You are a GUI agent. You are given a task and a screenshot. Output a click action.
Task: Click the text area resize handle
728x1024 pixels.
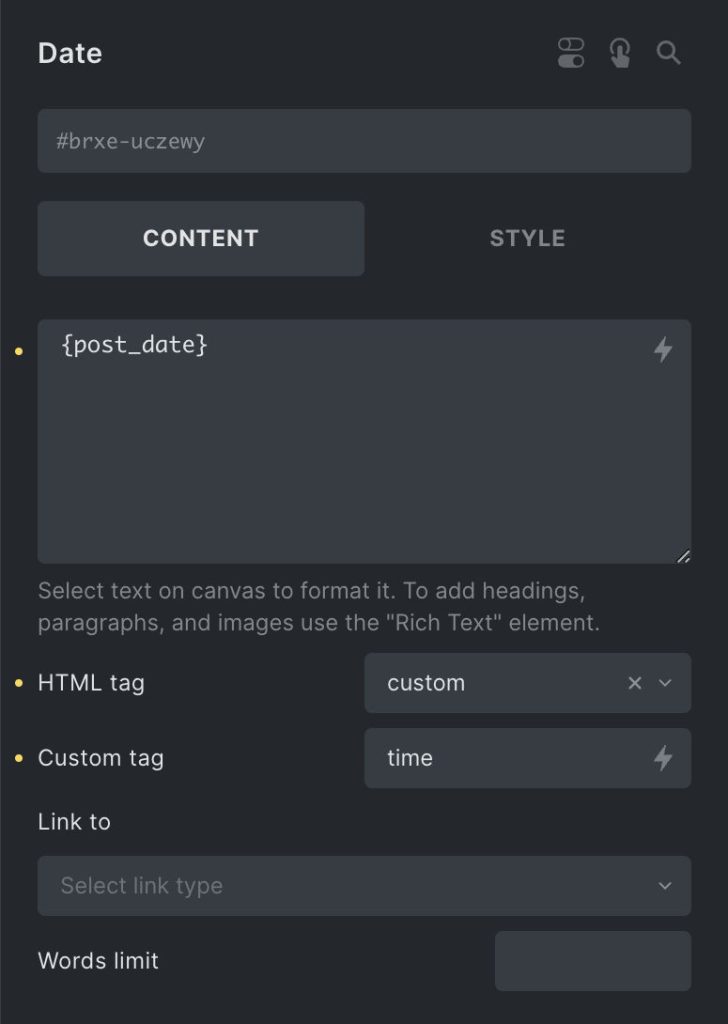click(683, 556)
